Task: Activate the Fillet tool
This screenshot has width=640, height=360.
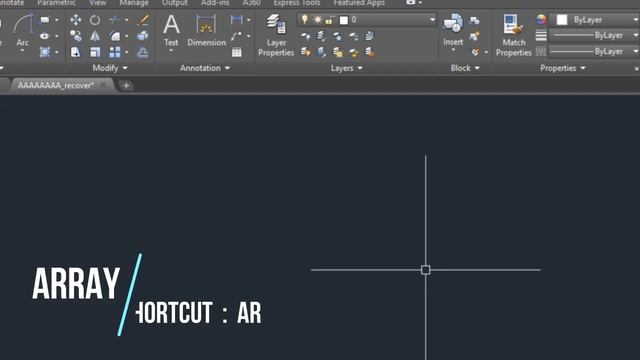Action: [115, 36]
